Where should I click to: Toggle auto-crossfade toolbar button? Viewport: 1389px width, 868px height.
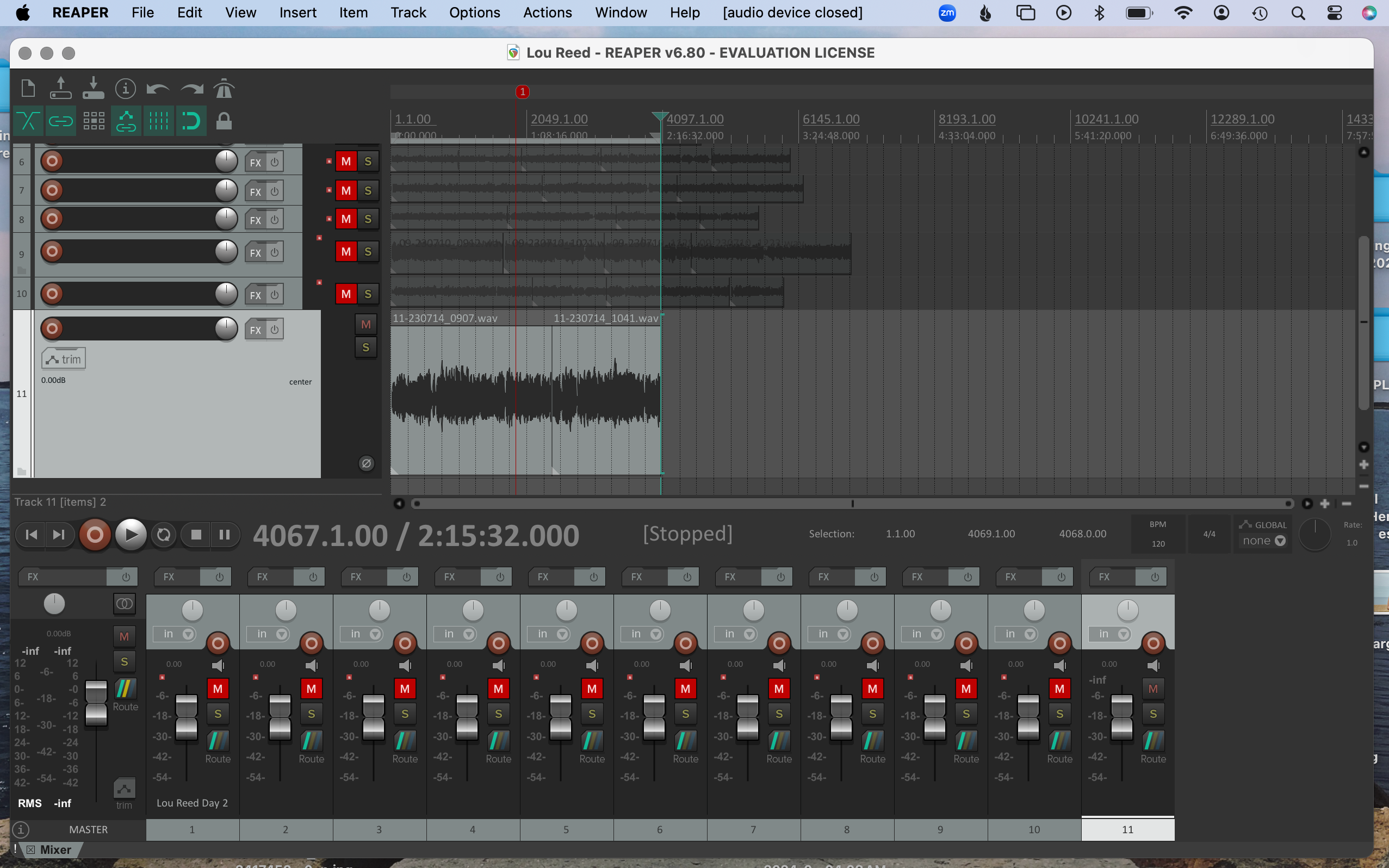(x=28, y=121)
